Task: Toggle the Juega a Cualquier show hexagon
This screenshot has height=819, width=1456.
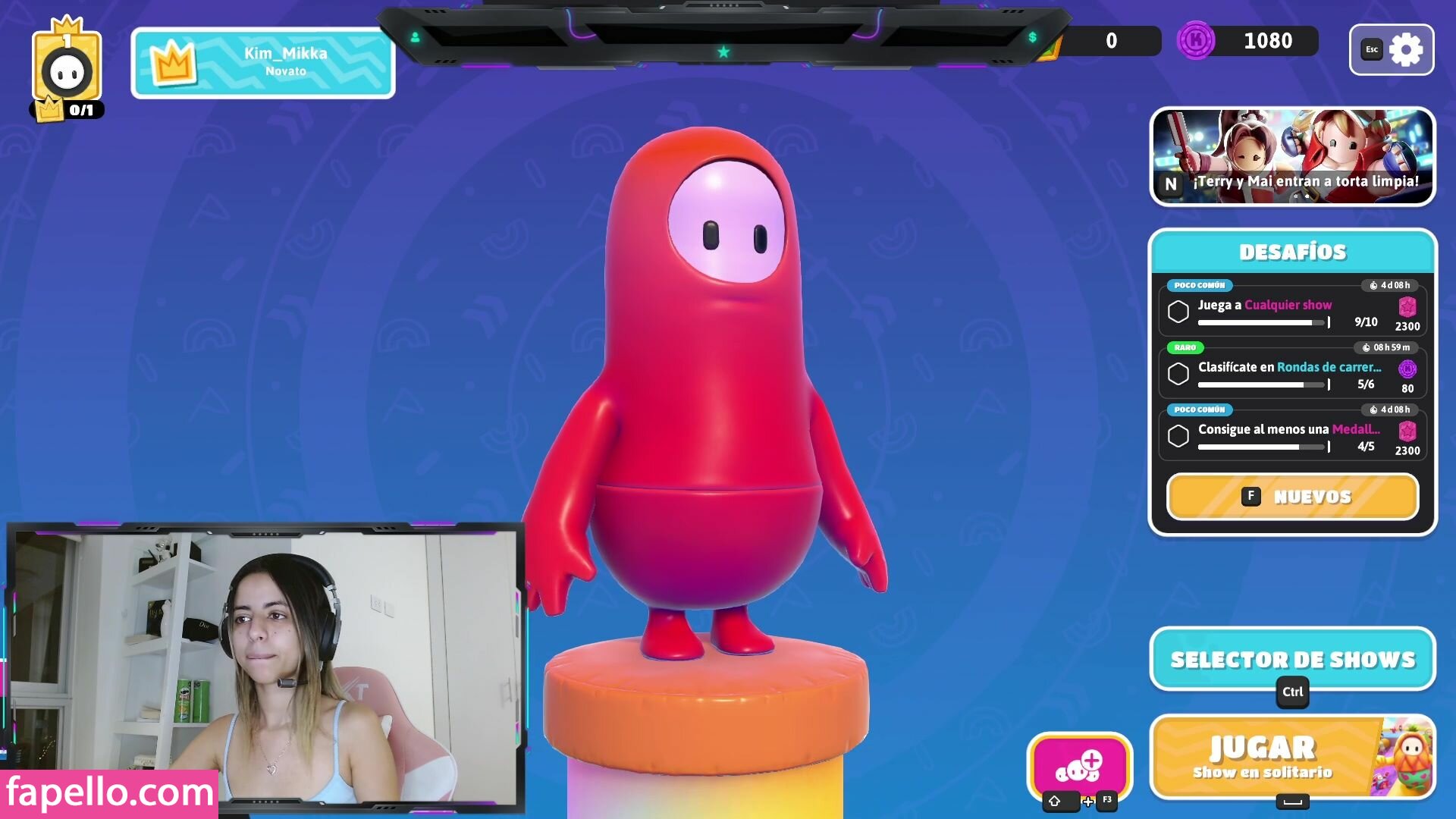Action: coord(1178,312)
